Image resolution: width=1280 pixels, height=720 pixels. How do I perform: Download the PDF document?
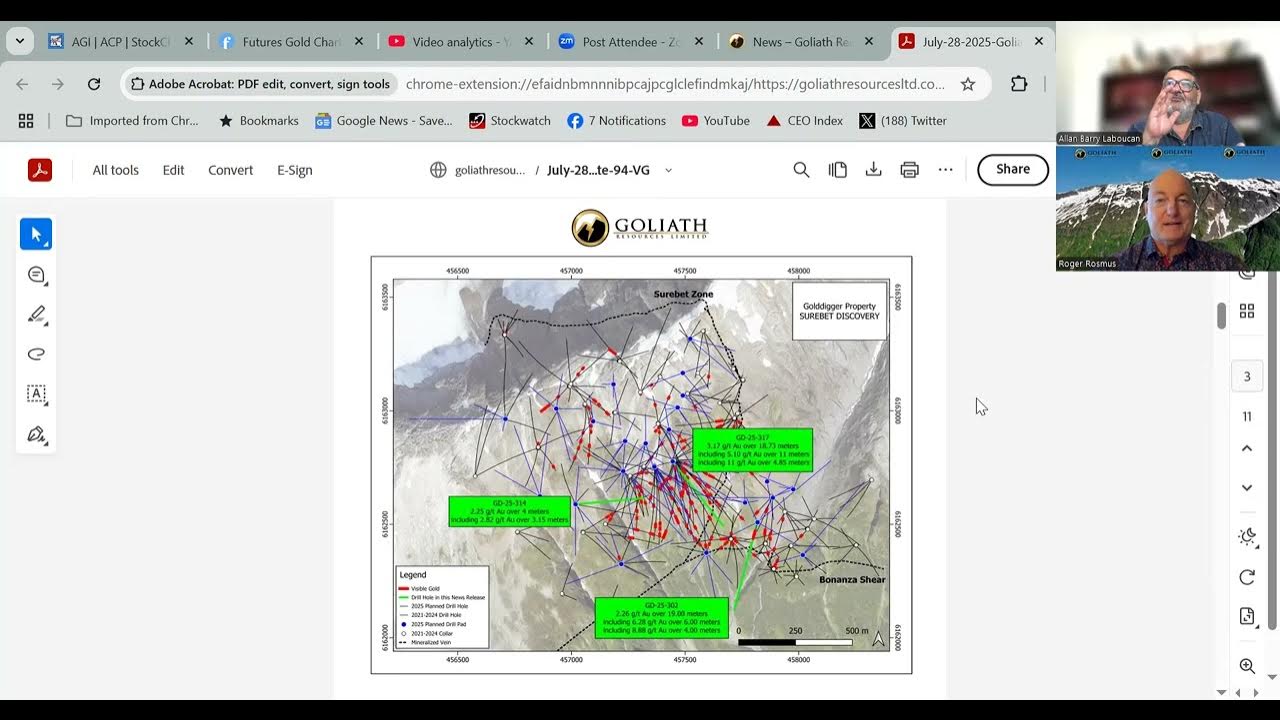tap(873, 169)
